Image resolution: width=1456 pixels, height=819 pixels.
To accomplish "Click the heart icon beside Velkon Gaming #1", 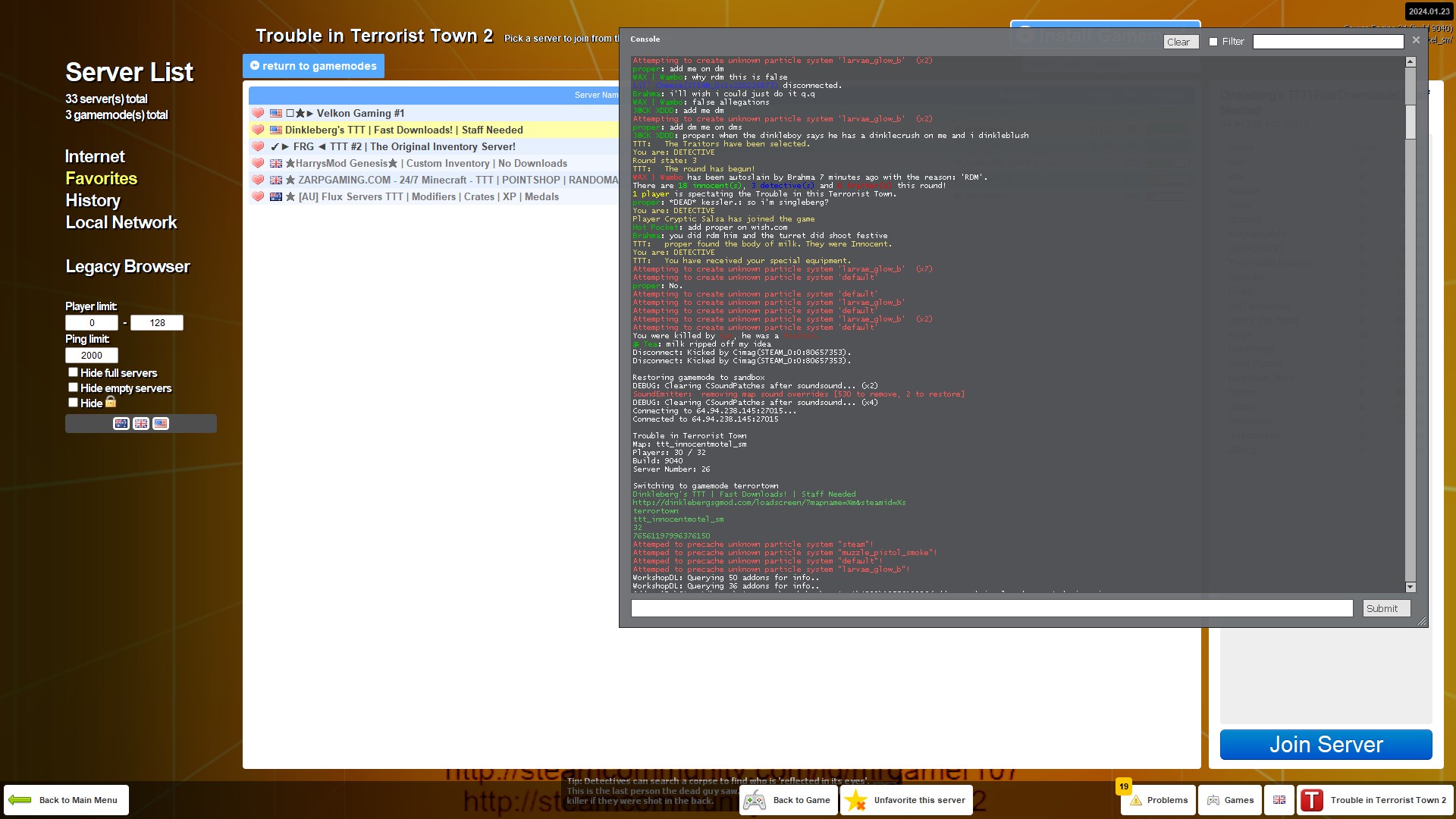I will (x=258, y=113).
